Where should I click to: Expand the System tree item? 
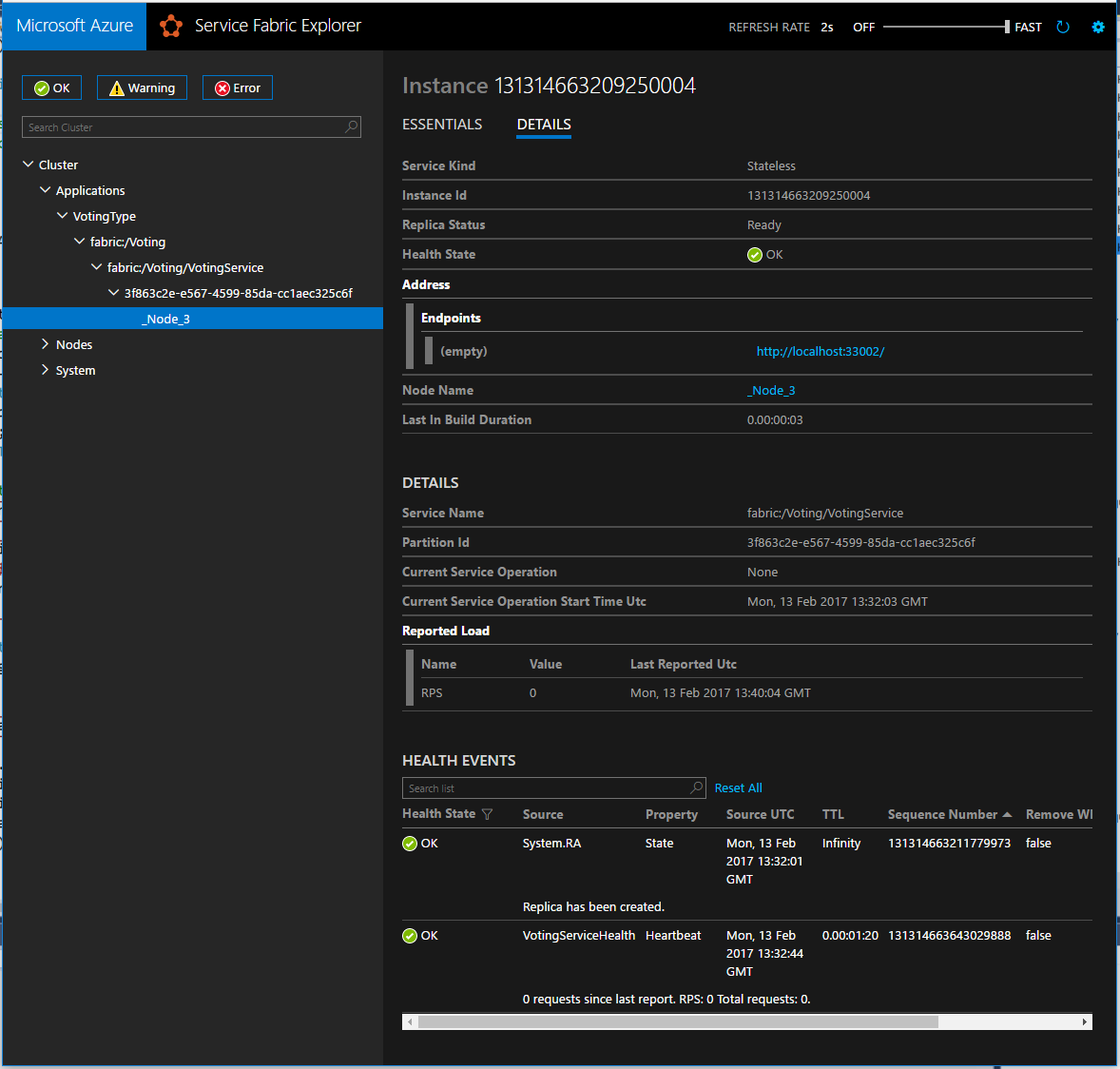(45, 370)
